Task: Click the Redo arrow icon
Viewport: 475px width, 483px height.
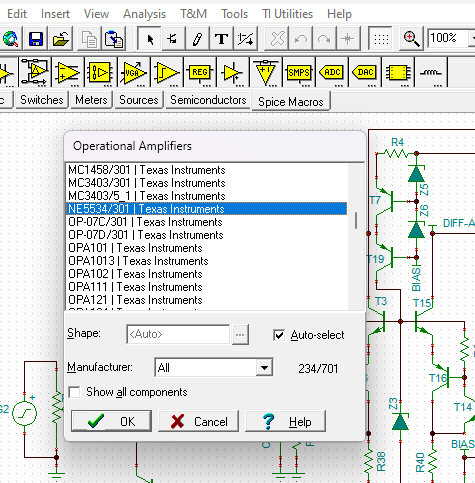Action: (324, 39)
